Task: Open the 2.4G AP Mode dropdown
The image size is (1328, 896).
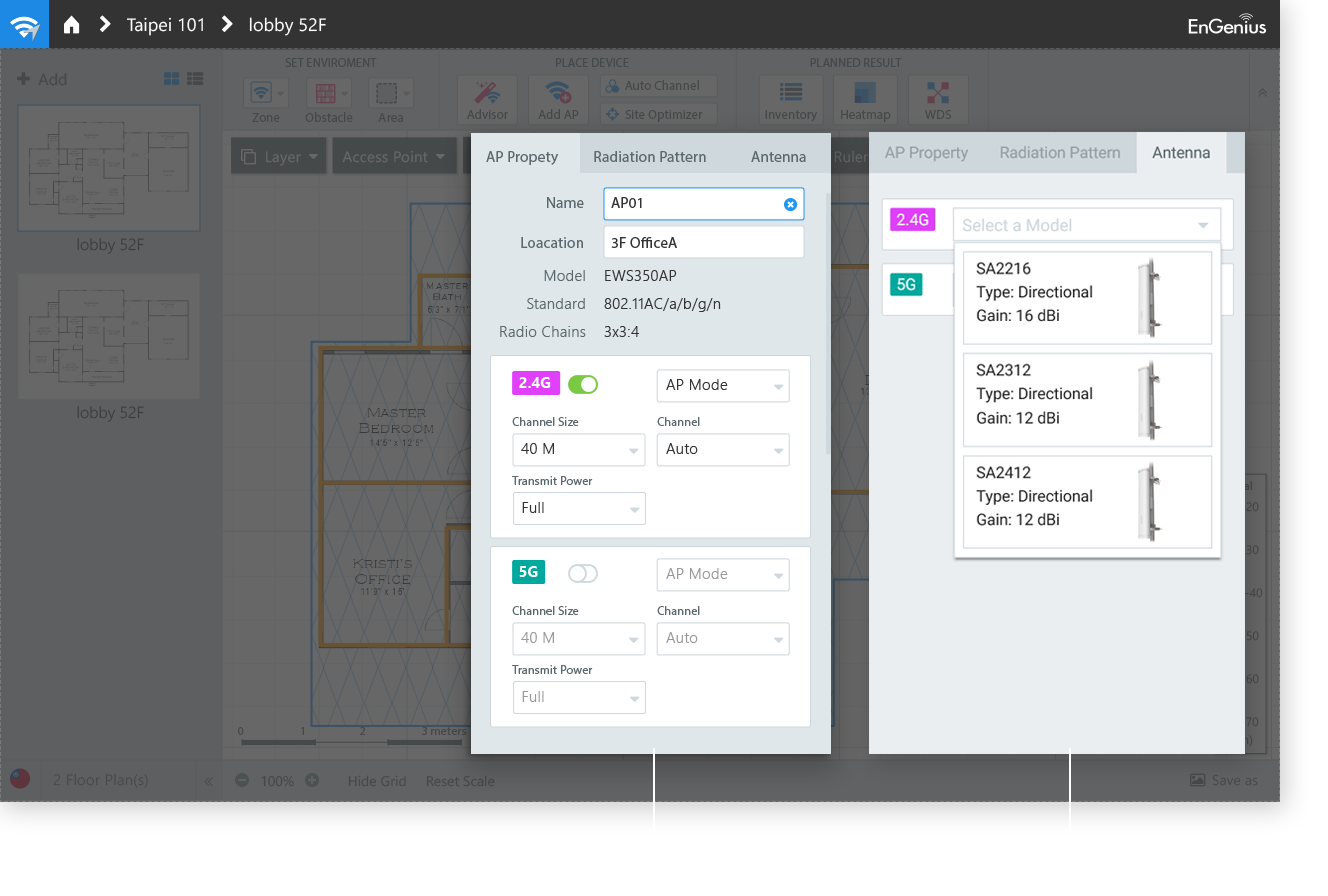Action: (723, 385)
